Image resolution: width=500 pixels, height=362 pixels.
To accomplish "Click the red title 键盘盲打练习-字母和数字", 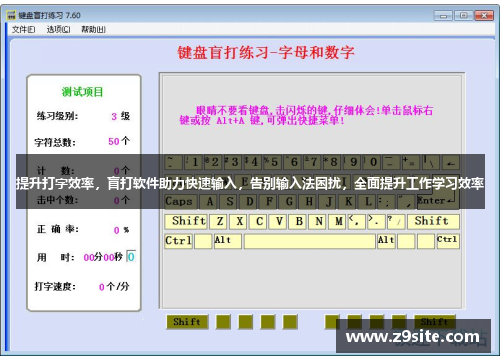I will coord(266,52).
